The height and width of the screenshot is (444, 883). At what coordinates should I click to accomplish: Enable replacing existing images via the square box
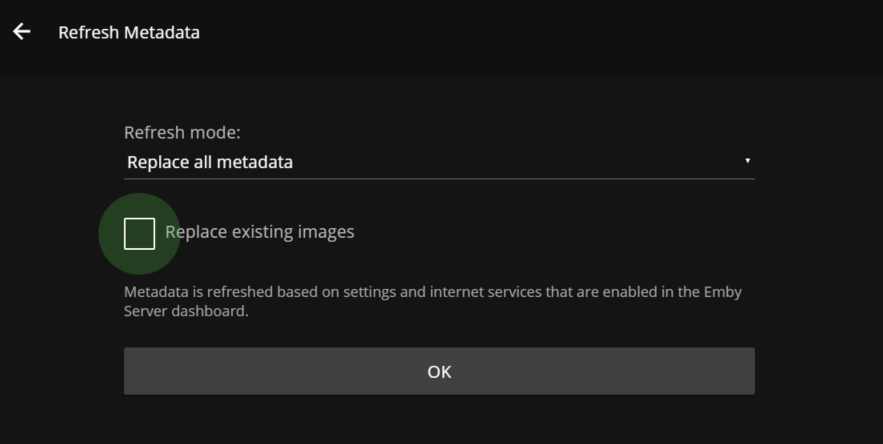(x=139, y=233)
